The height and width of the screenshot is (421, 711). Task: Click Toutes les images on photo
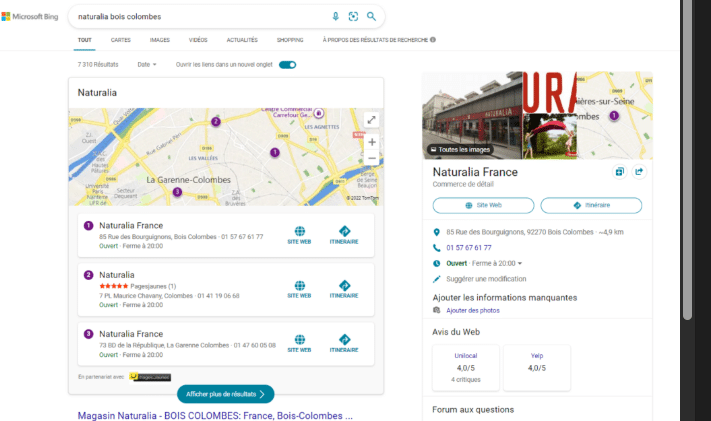tap(460, 150)
